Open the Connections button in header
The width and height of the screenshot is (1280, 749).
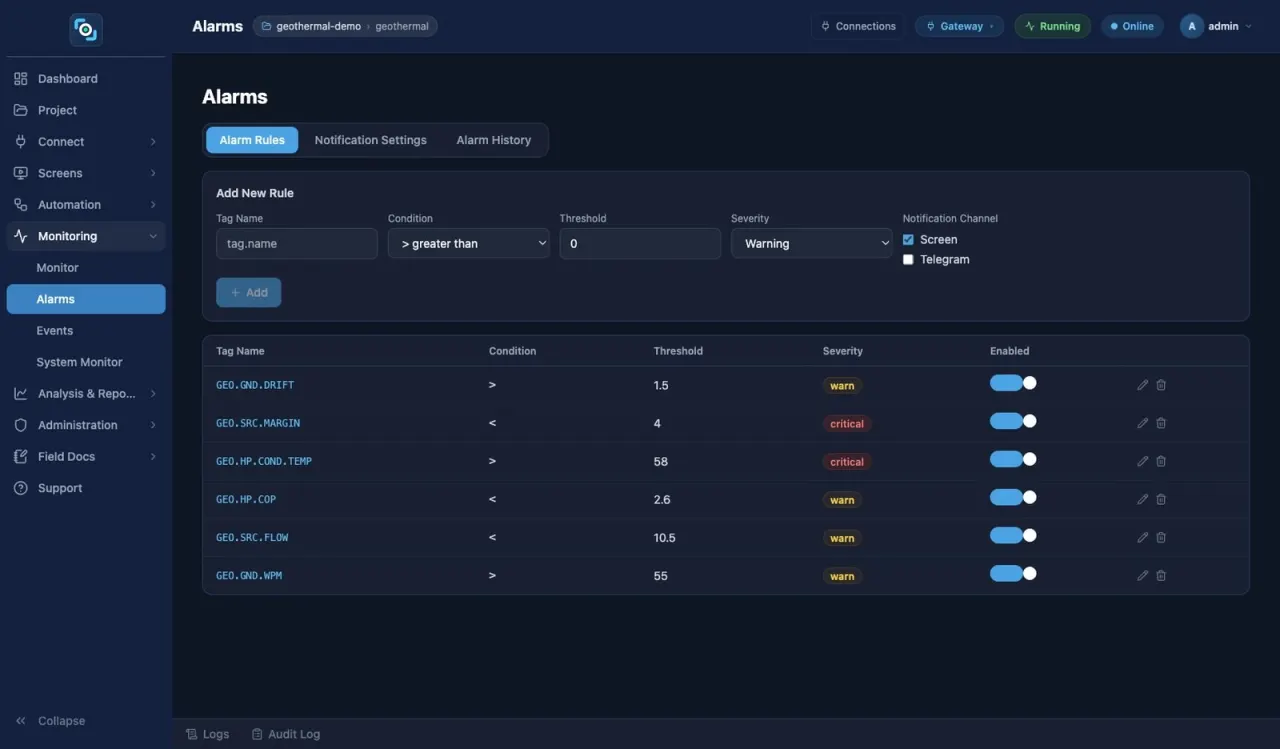click(858, 26)
